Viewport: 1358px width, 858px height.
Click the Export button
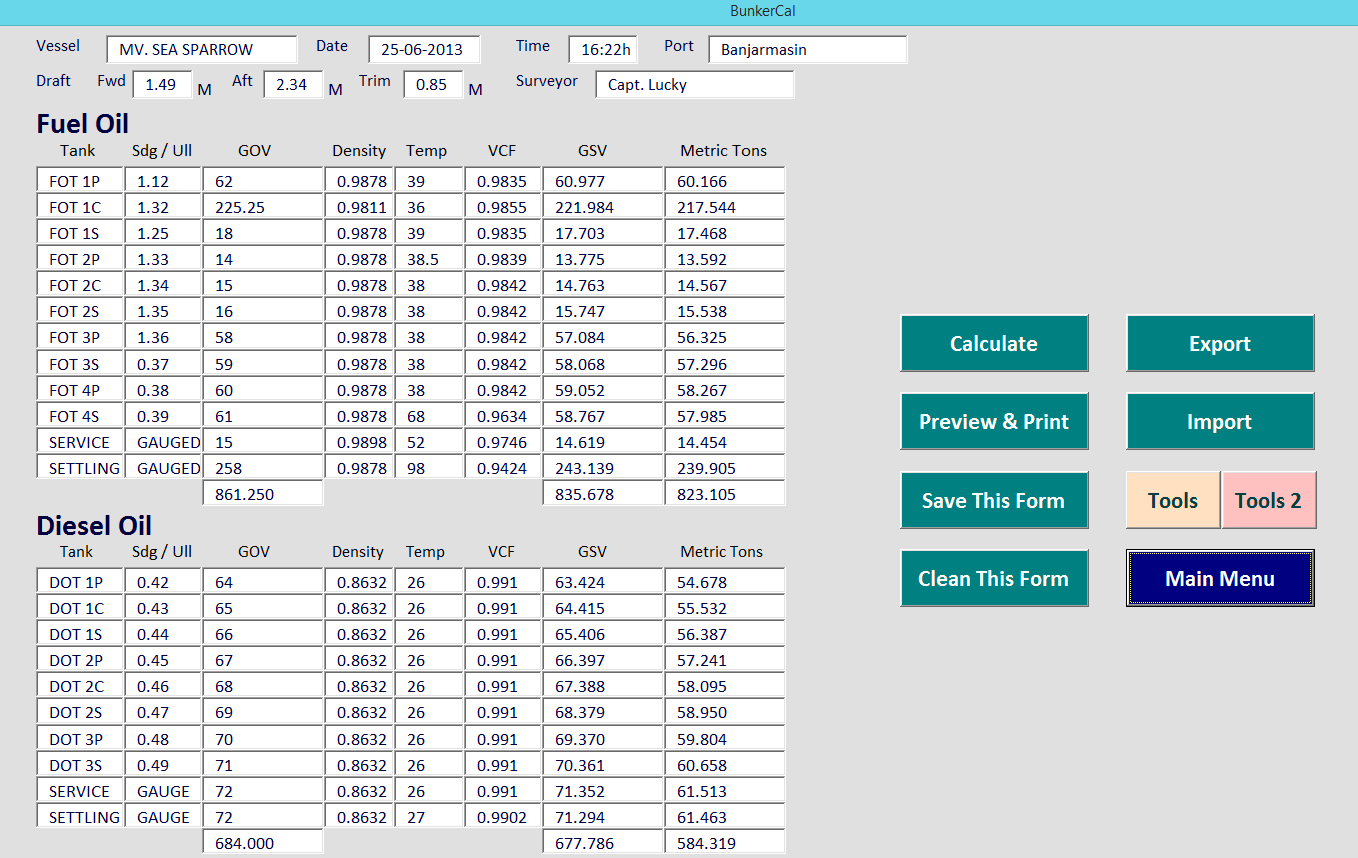click(x=1220, y=343)
